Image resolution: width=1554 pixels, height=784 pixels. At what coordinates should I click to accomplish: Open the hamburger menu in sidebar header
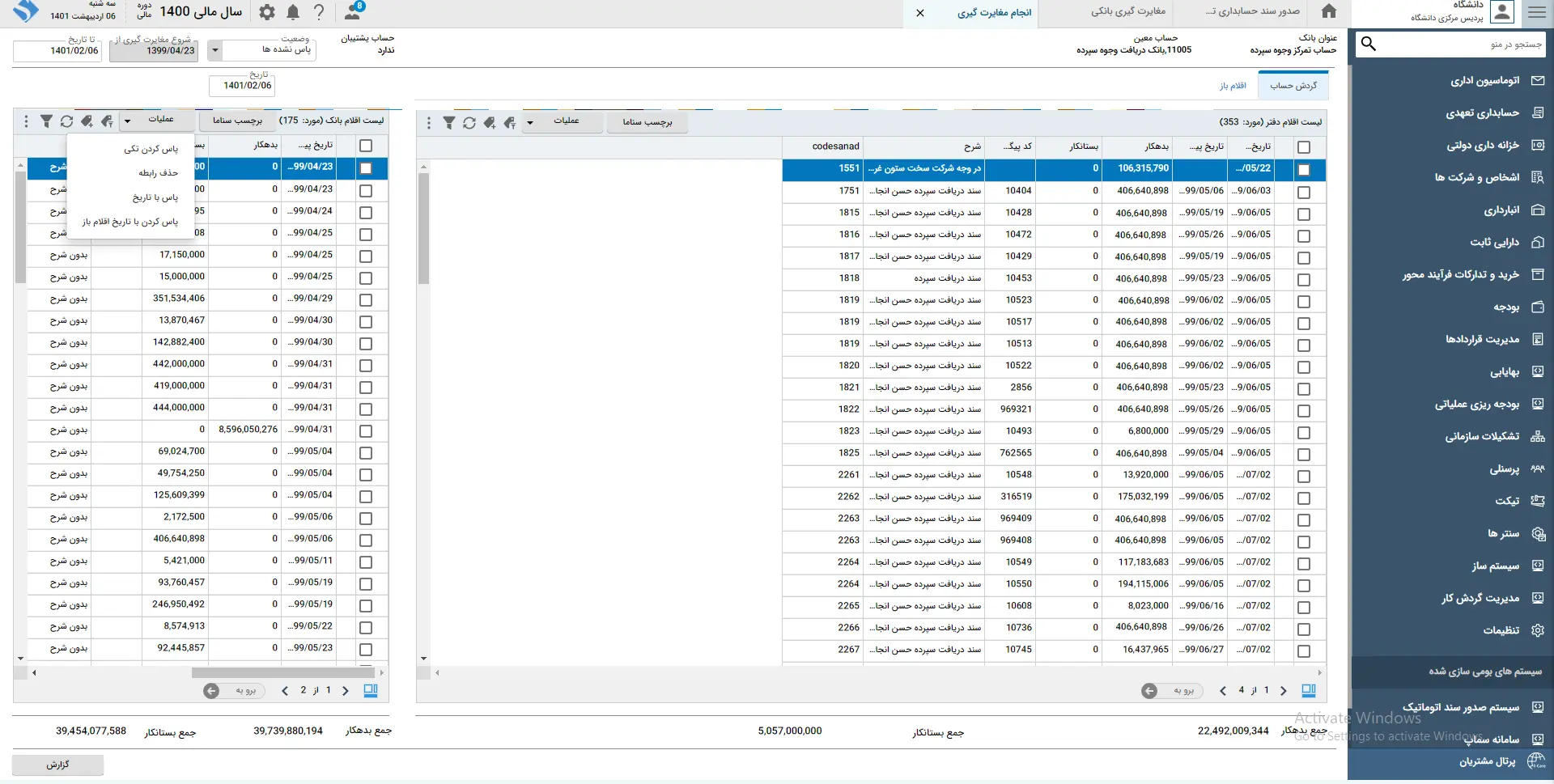pos(1537,12)
